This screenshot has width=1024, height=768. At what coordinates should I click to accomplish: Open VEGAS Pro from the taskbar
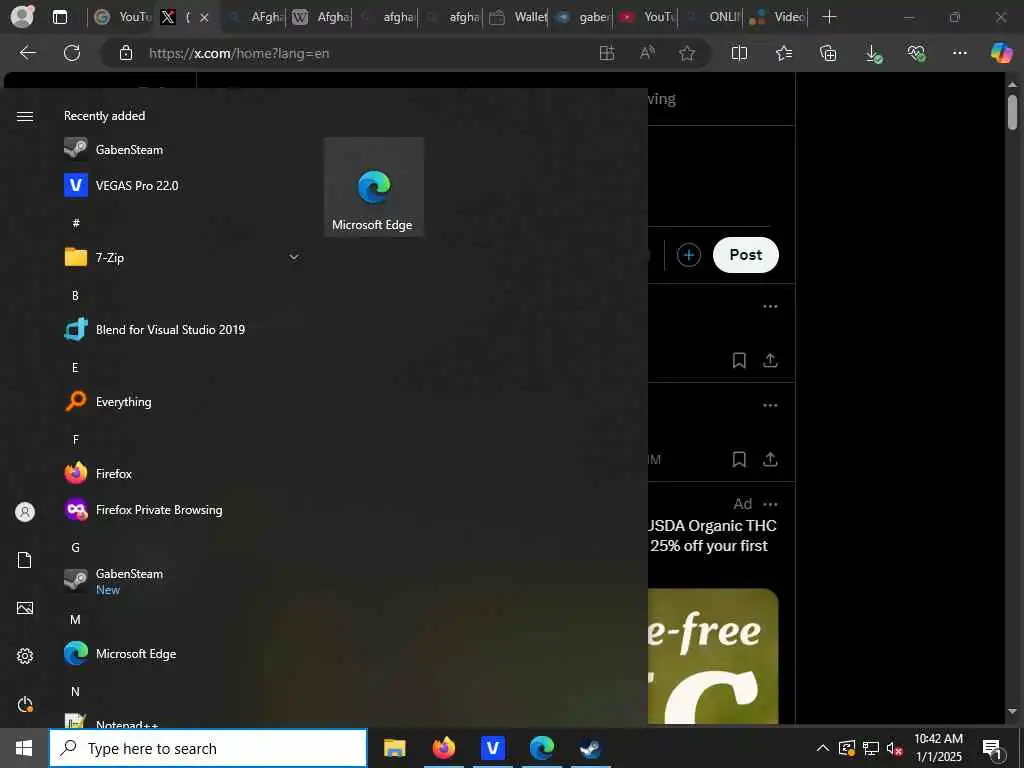[x=492, y=748]
